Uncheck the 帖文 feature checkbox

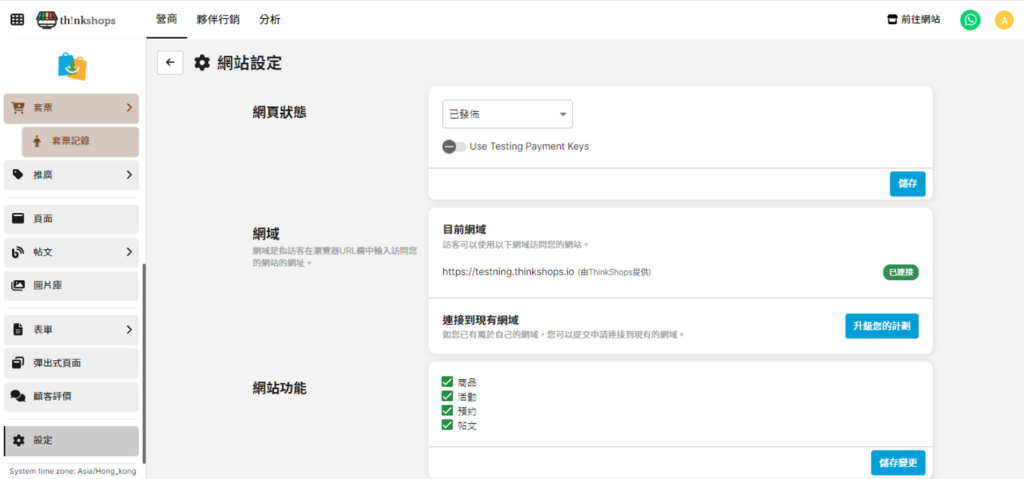(x=447, y=425)
